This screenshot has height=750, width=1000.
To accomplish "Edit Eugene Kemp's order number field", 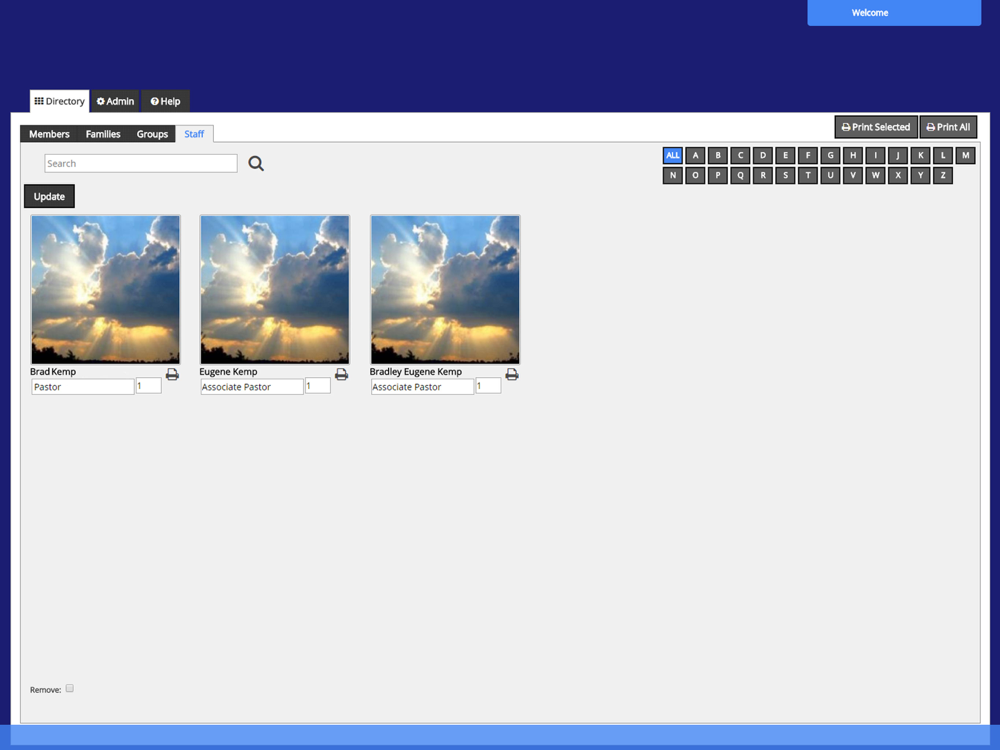I will [x=318, y=385].
